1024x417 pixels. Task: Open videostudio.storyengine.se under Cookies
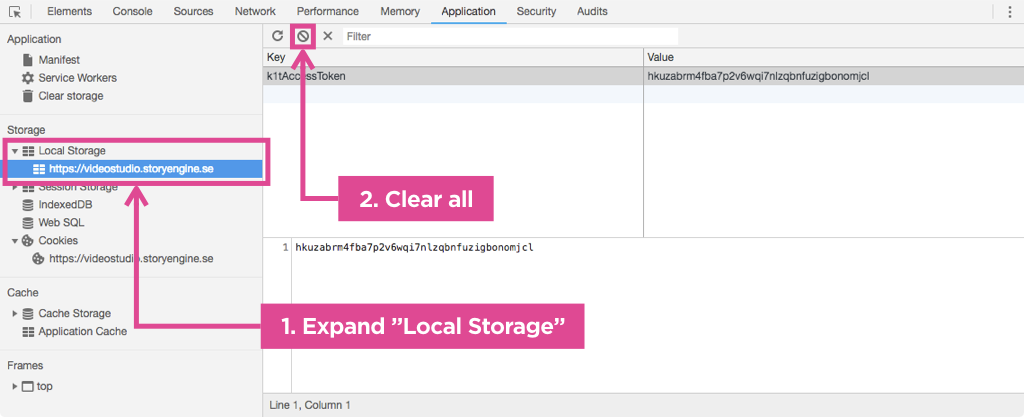tap(130, 259)
